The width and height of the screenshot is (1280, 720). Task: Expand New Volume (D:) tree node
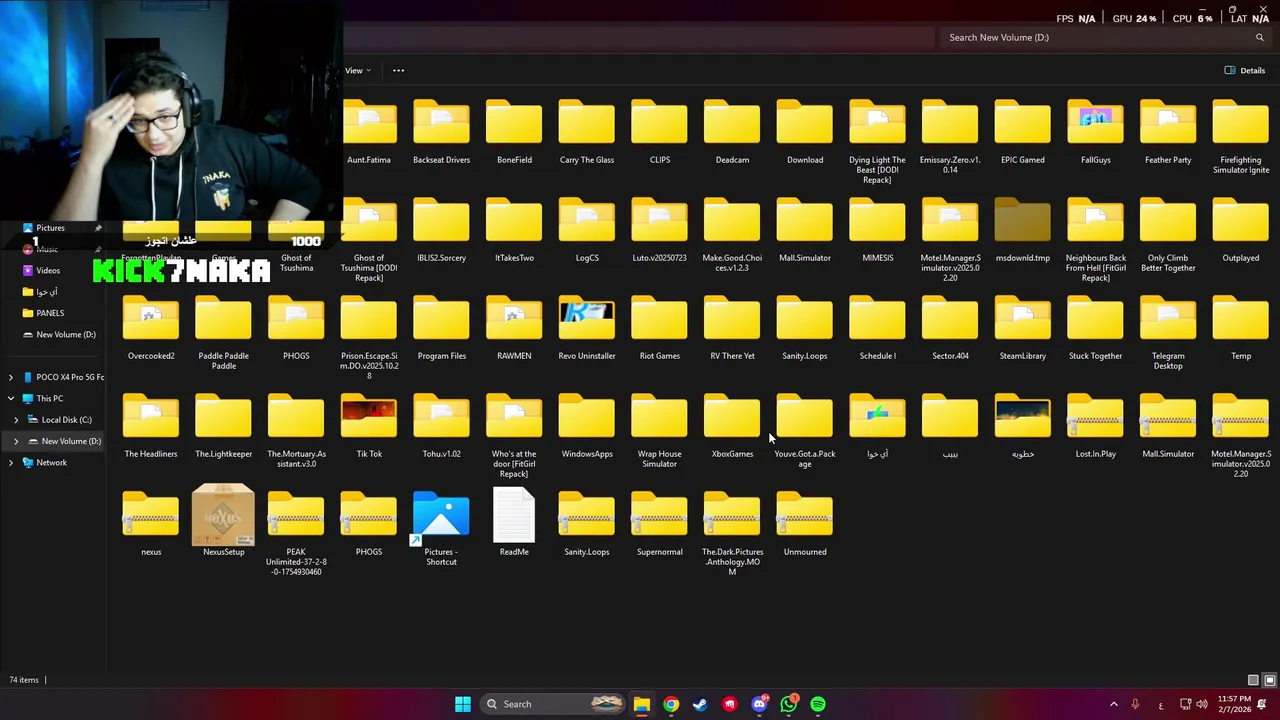(x=16, y=441)
